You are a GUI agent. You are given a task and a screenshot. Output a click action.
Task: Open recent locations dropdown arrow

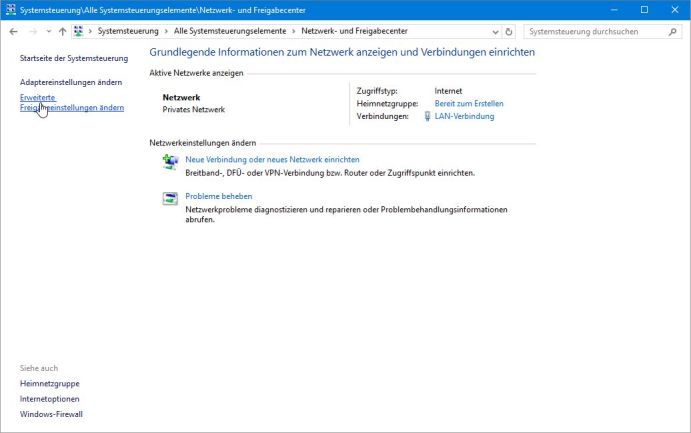tap(48, 32)
